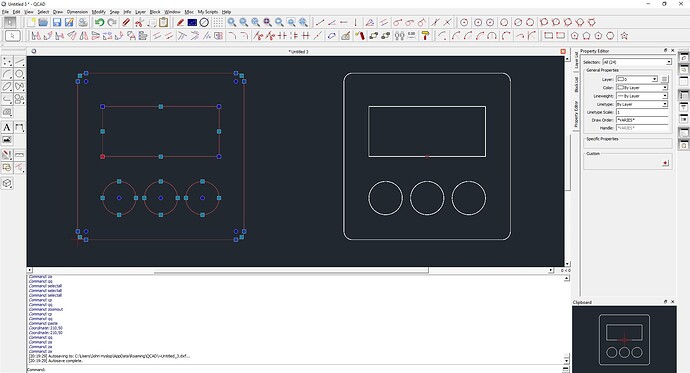
Task: Click the clipboard Paste icon in toolbar
Action: coord(163,22)
